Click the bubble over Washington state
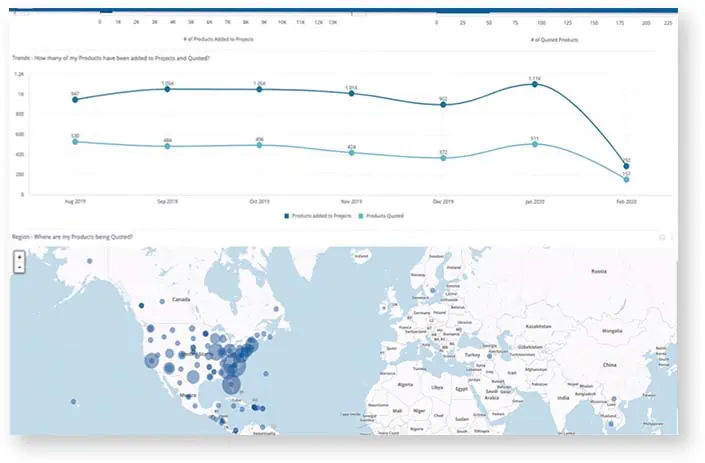This screenshot has height=463, width=705. pyautogui.click(x=151, y=329)
